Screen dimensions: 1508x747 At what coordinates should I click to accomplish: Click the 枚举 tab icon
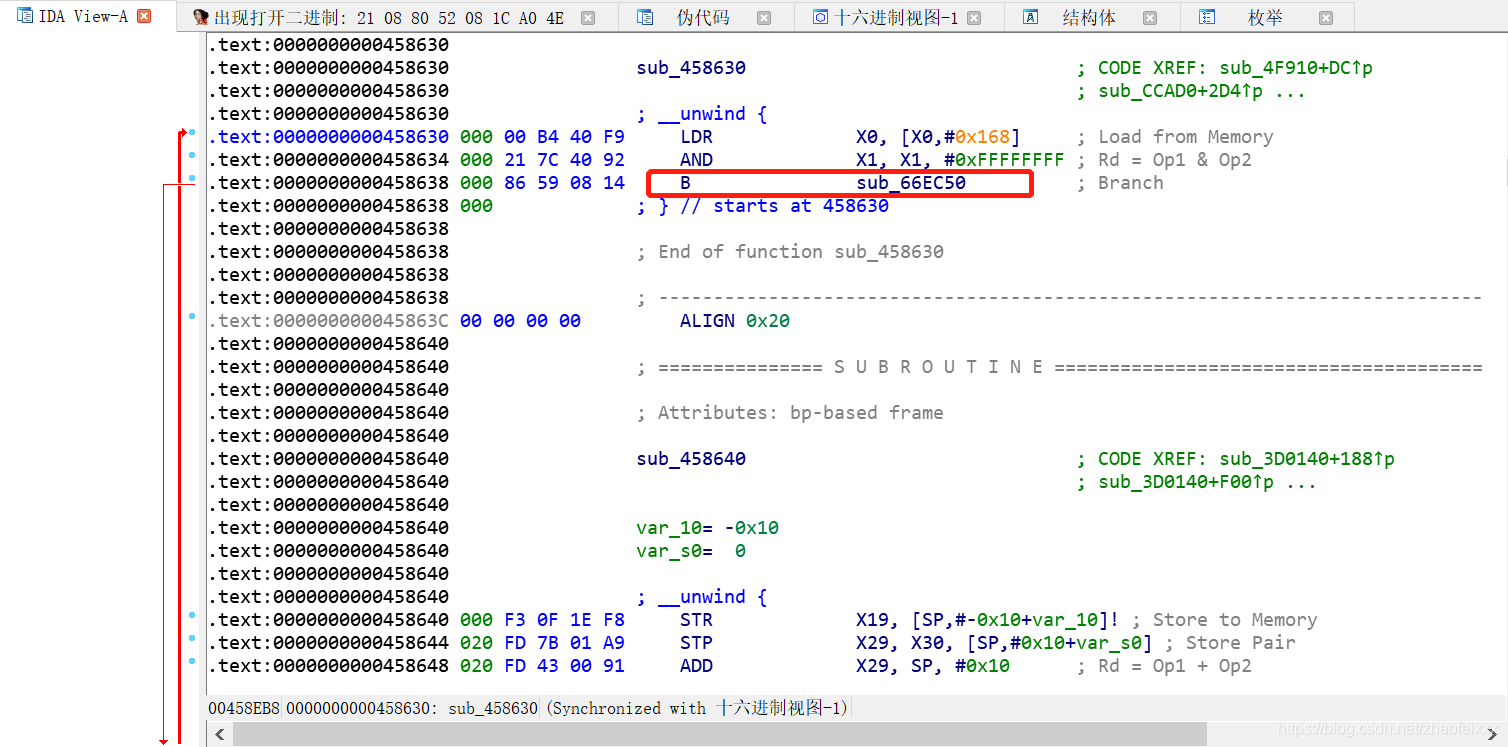coord(1207,17)
